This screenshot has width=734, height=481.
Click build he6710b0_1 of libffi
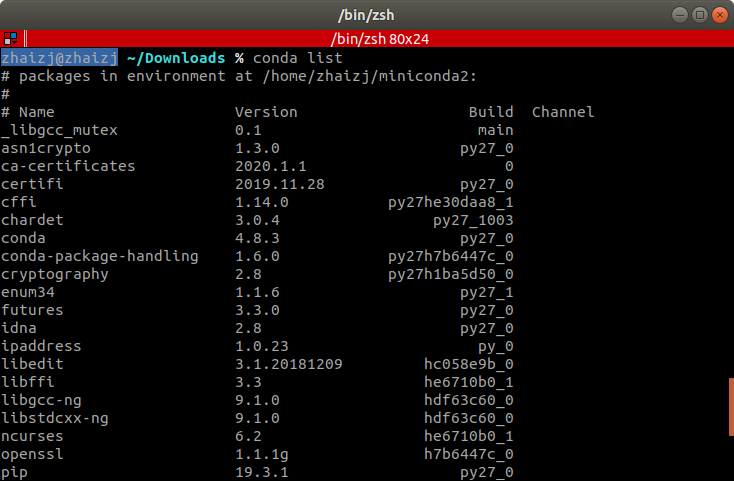click(469, 382)
